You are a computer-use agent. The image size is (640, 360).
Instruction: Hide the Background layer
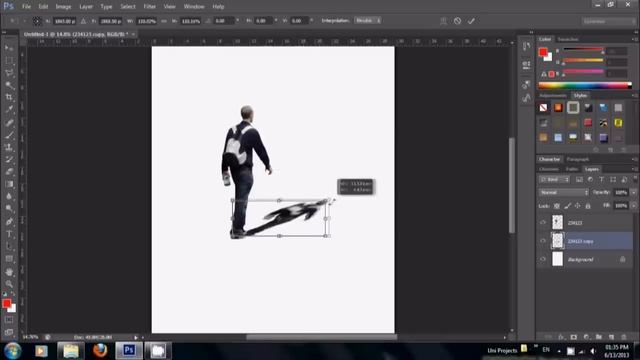pyautogui.click(x=543, y=259)
